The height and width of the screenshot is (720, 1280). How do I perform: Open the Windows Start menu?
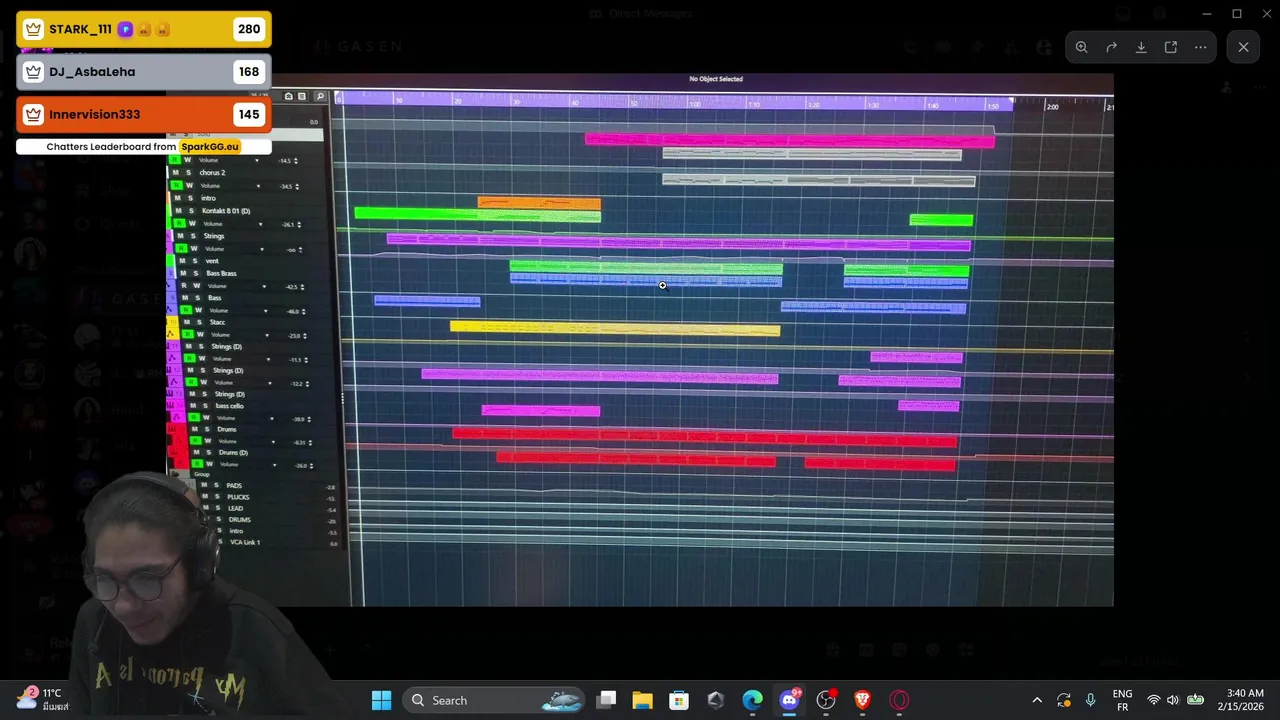(x=381, y=700)
